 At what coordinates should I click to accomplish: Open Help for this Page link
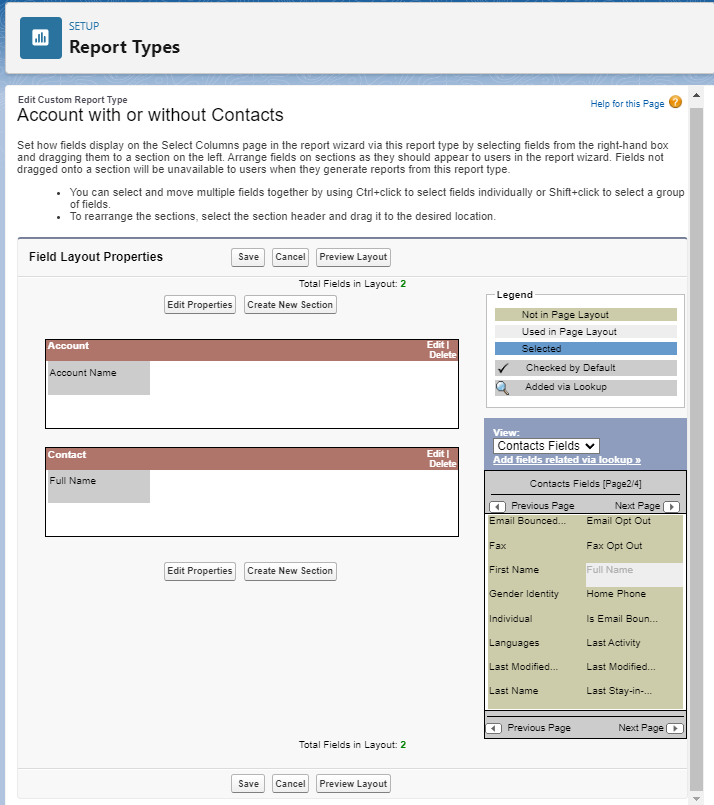(627, 104)
